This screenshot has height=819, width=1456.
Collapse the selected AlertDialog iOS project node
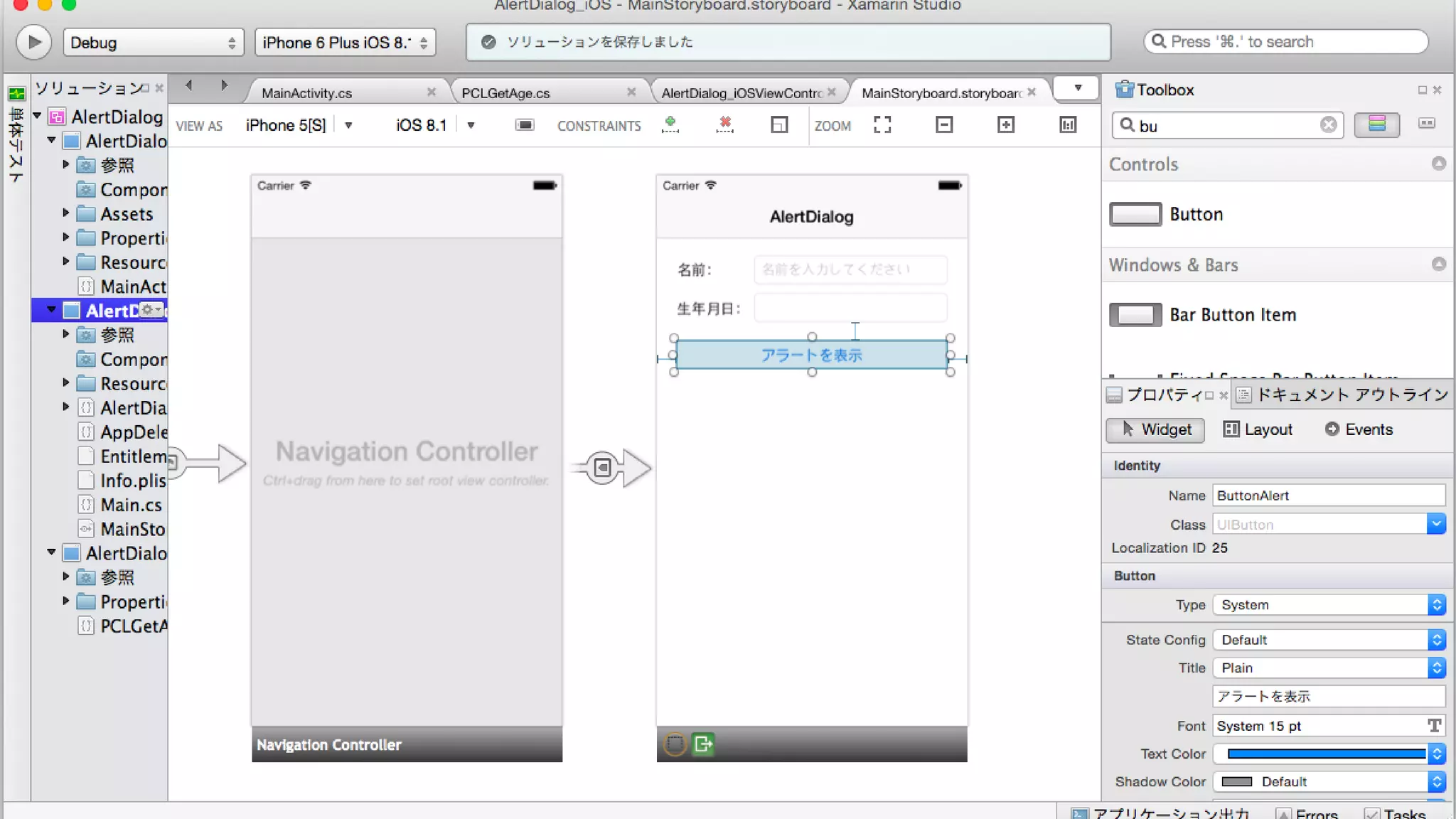point(51,310)
